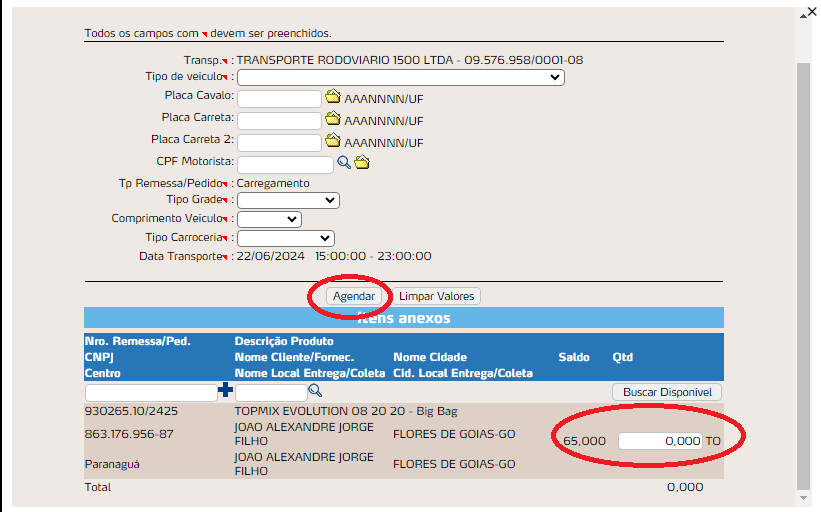Viewport: 821px width, 512px height.
Task: Click the Itens anexos section header
Action: tap(404, 318)
